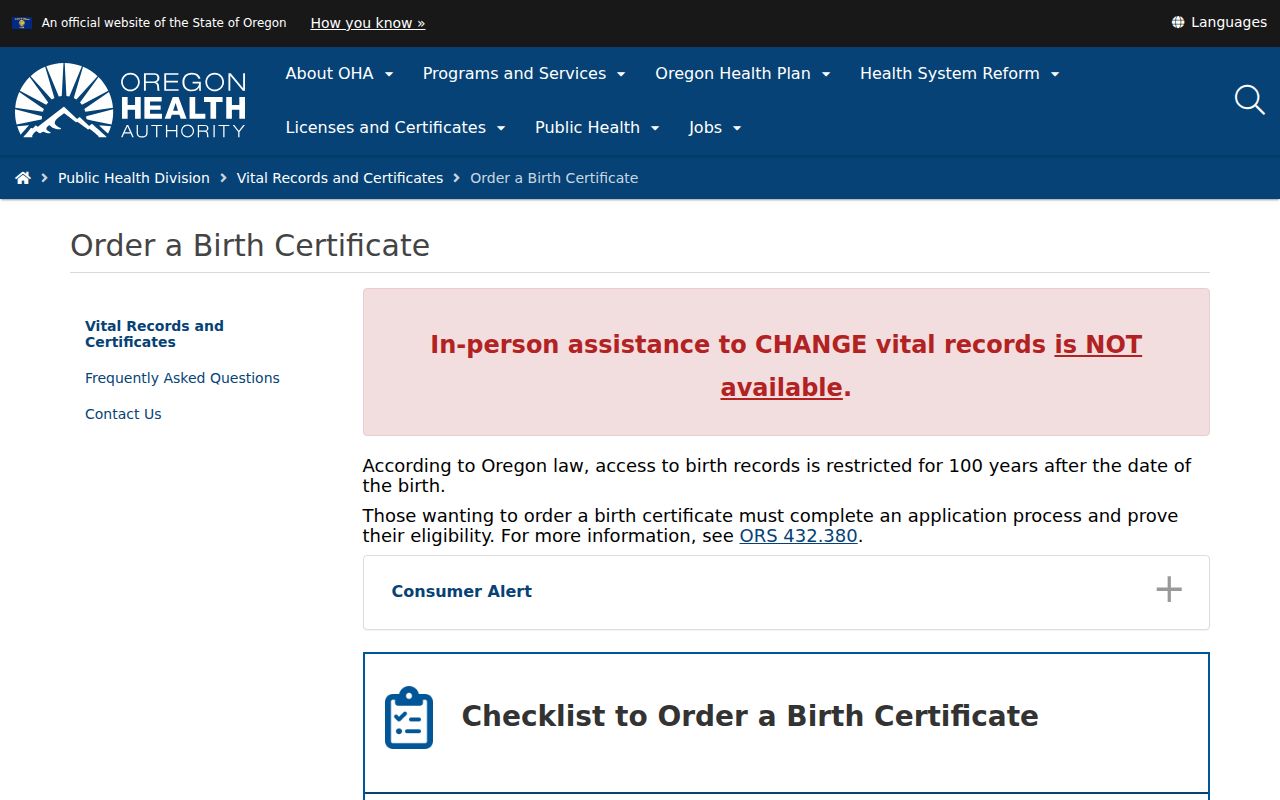Click the checklist clipboard icon
This screenshot has height=800, width=1280.
(409, 717)
